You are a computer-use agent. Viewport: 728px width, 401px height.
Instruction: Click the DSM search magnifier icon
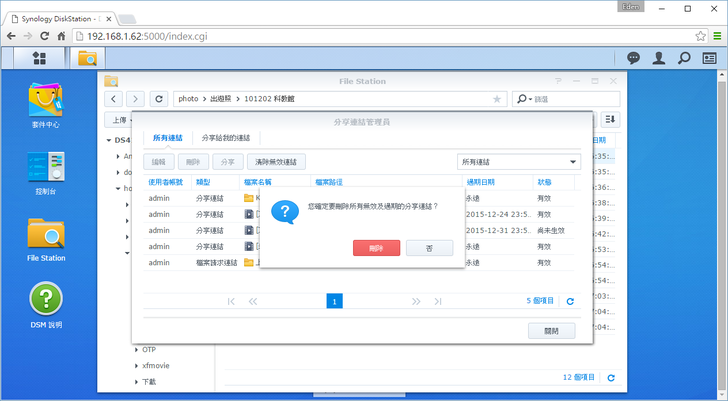[x=684, y=58]
